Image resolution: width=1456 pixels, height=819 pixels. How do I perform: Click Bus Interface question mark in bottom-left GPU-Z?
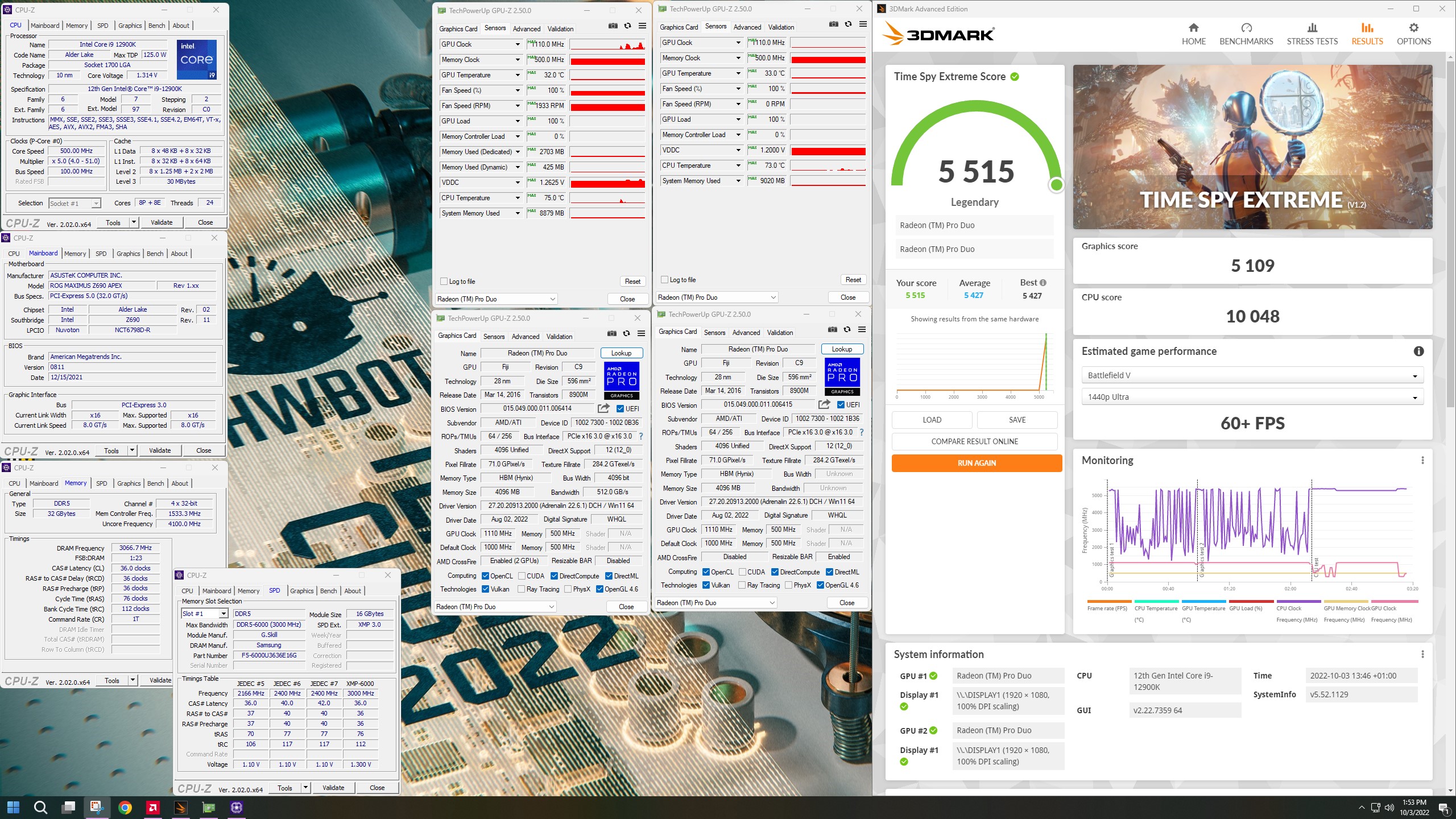click(x=641, y=436)
